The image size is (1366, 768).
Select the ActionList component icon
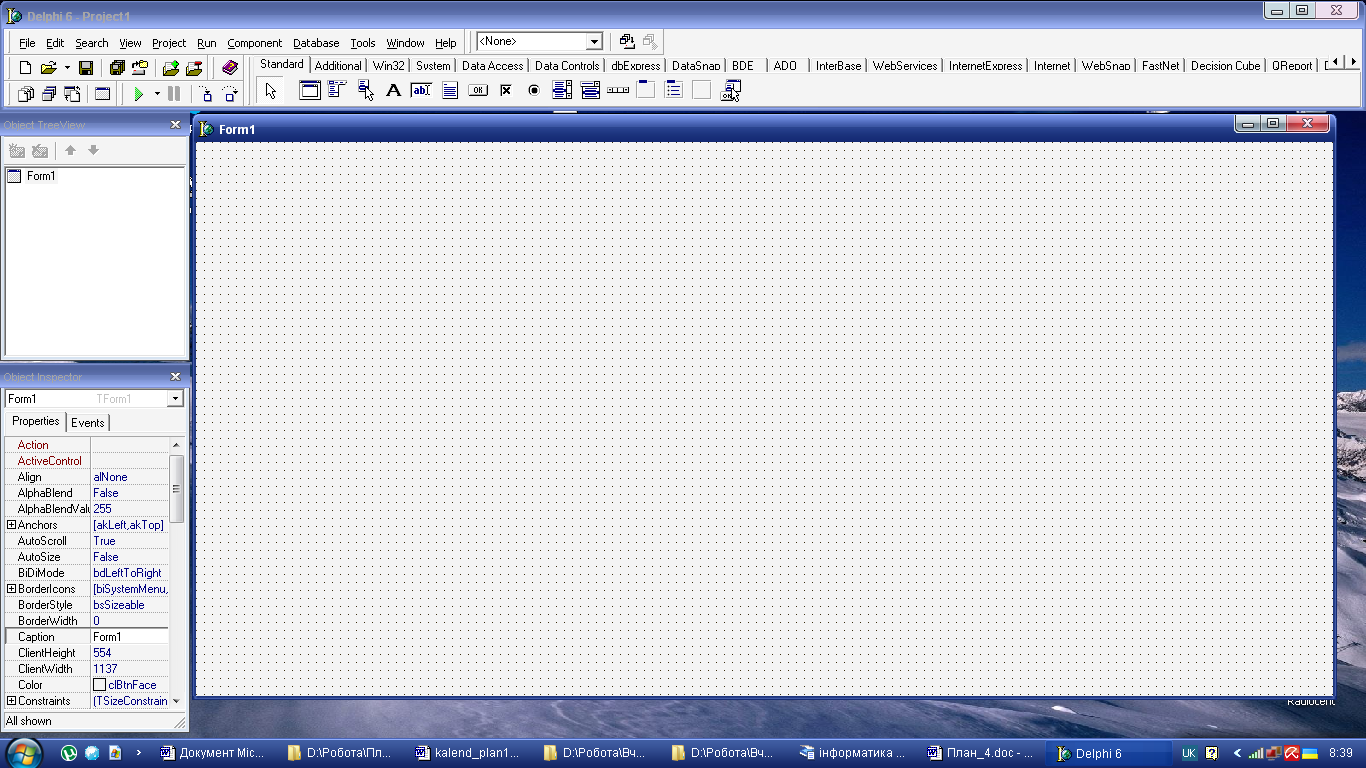pos(730,91)
